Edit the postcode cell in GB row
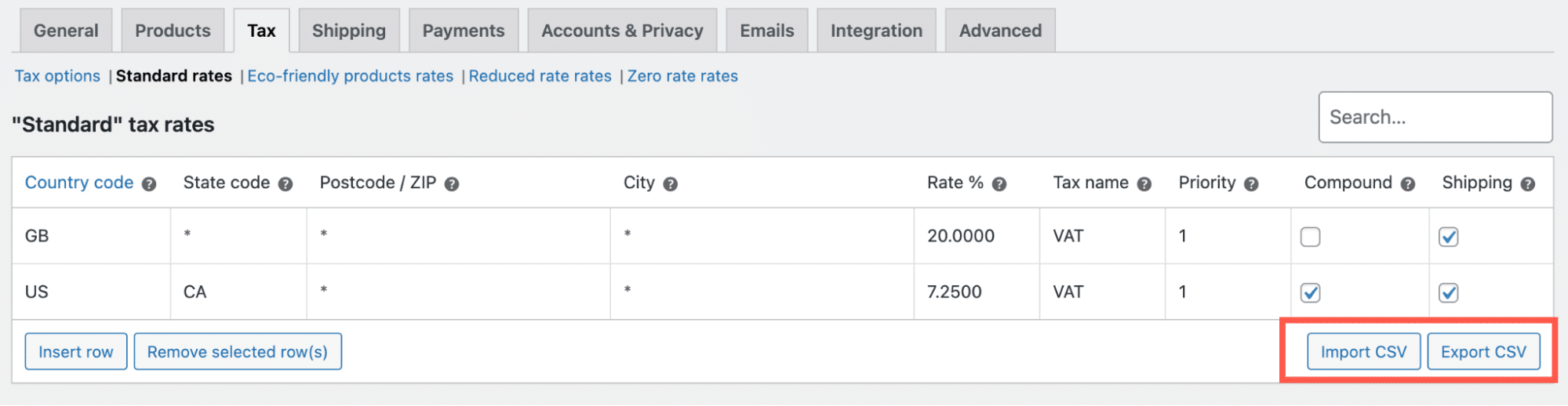This screenshot has width=1568, height=406. click(459, 236)
